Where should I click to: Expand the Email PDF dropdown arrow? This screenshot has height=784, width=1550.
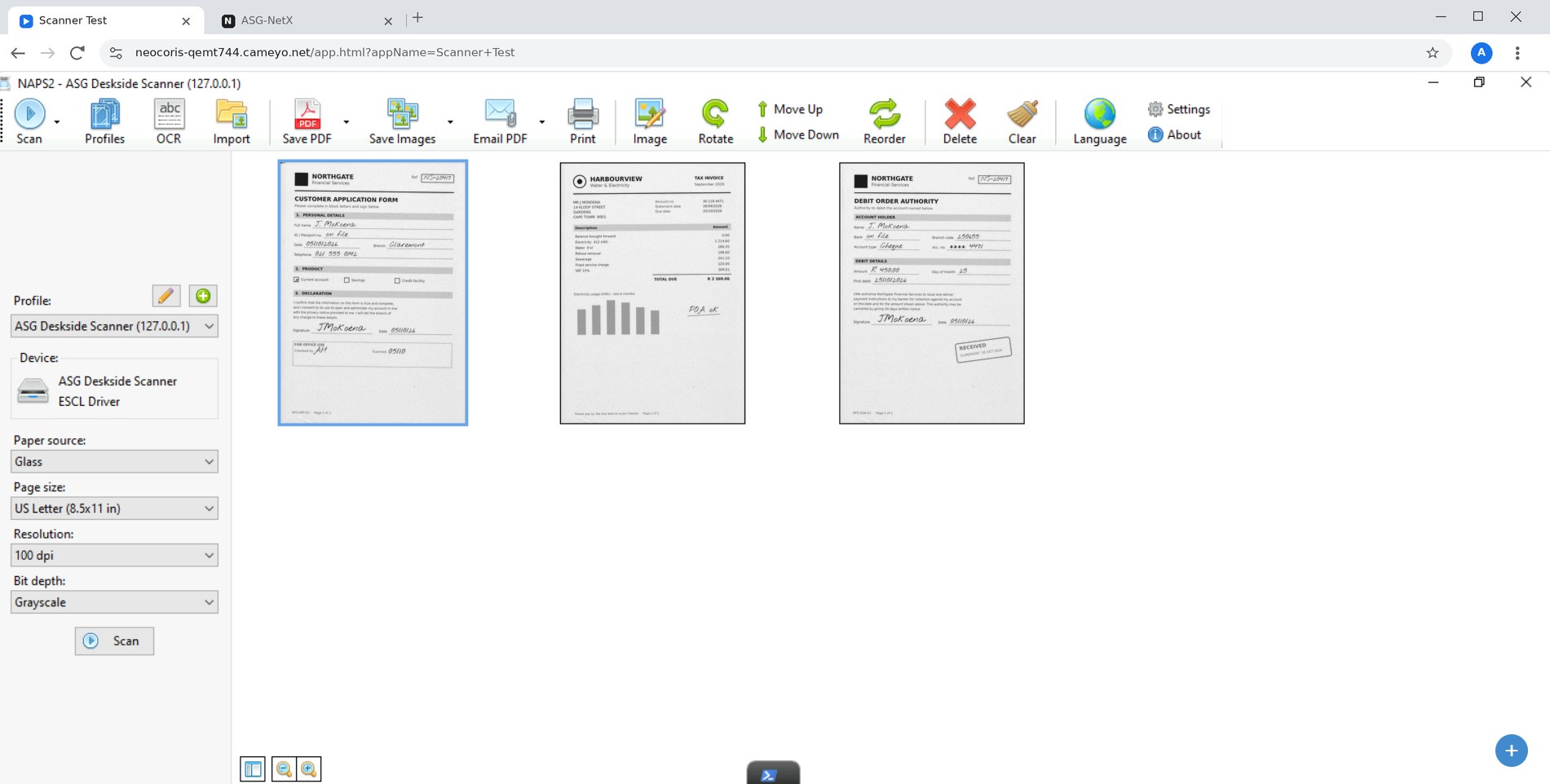[x=542, y=122]
